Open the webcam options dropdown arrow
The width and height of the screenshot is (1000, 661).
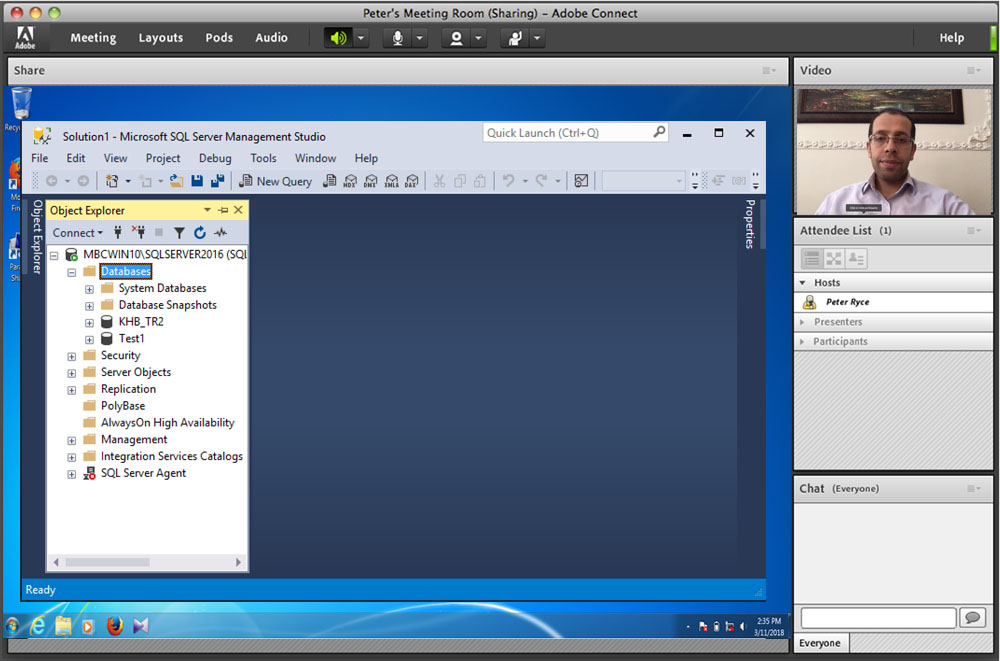tap(479, 38)
